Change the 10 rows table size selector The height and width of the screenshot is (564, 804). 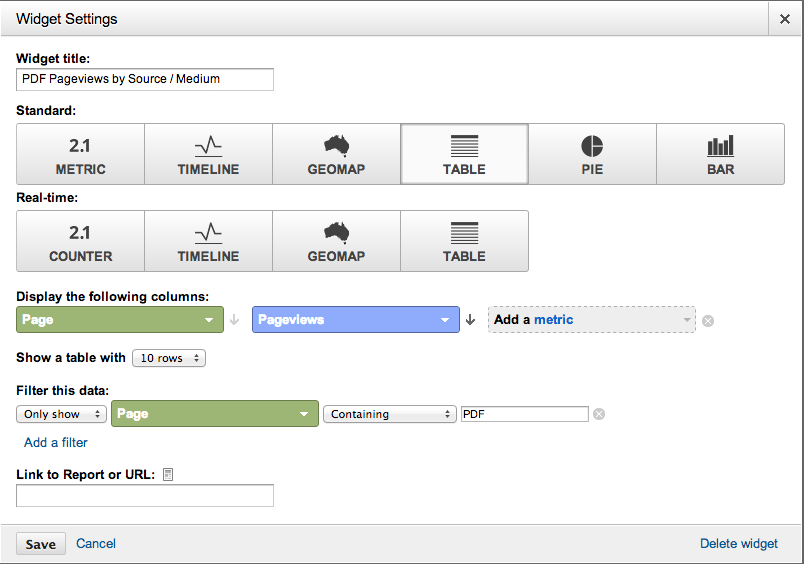tap(169, 358)
